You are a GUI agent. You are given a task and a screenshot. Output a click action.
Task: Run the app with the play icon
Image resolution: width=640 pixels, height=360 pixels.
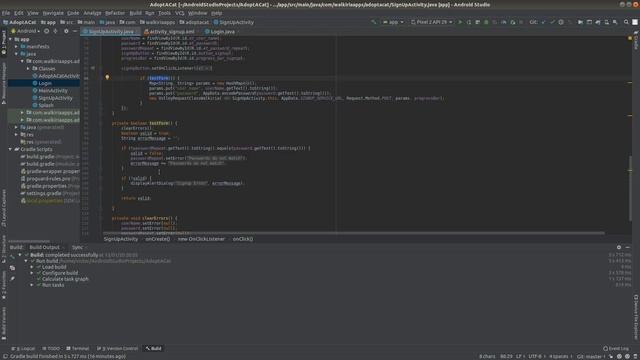pyautogui.click(x=460, y=22)
